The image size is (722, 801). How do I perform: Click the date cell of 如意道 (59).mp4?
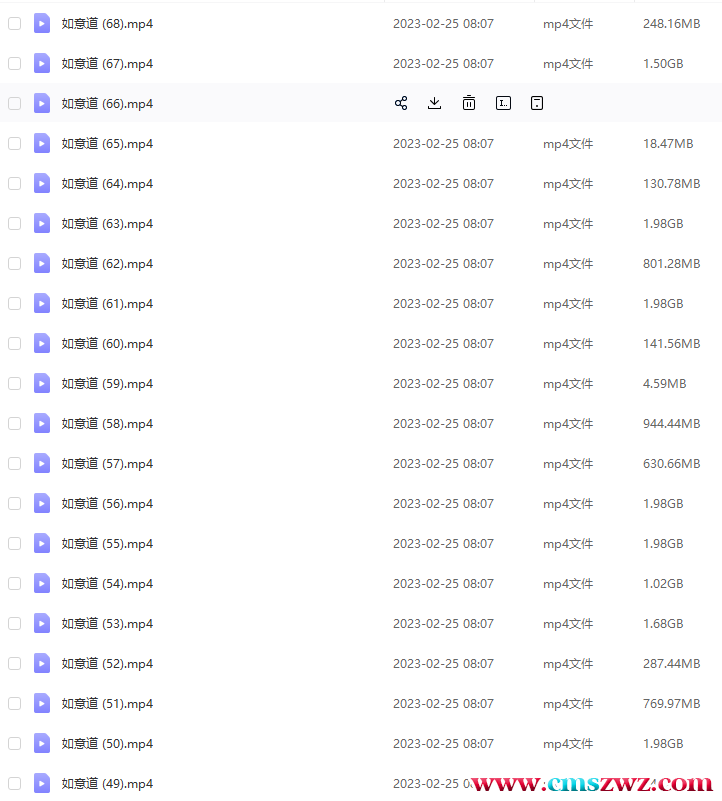click(443, 383)
